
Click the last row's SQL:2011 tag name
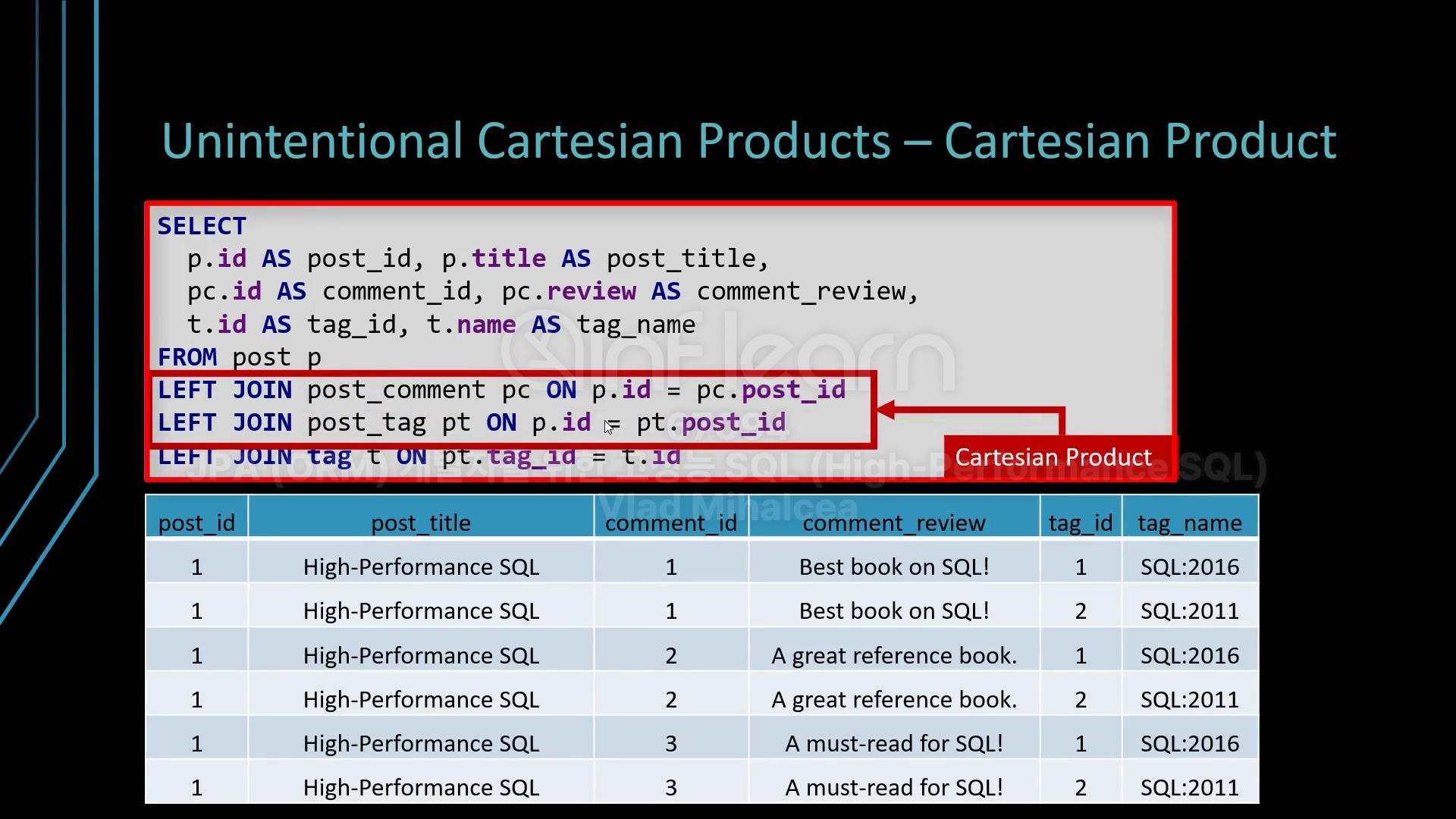1189,787
